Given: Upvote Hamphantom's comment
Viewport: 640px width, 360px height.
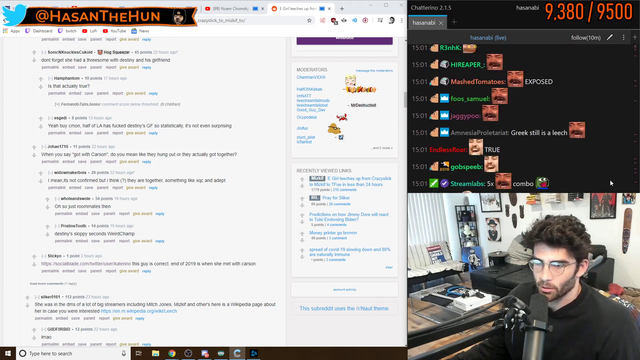Looking at the screenshot, I should pos(41,78).
